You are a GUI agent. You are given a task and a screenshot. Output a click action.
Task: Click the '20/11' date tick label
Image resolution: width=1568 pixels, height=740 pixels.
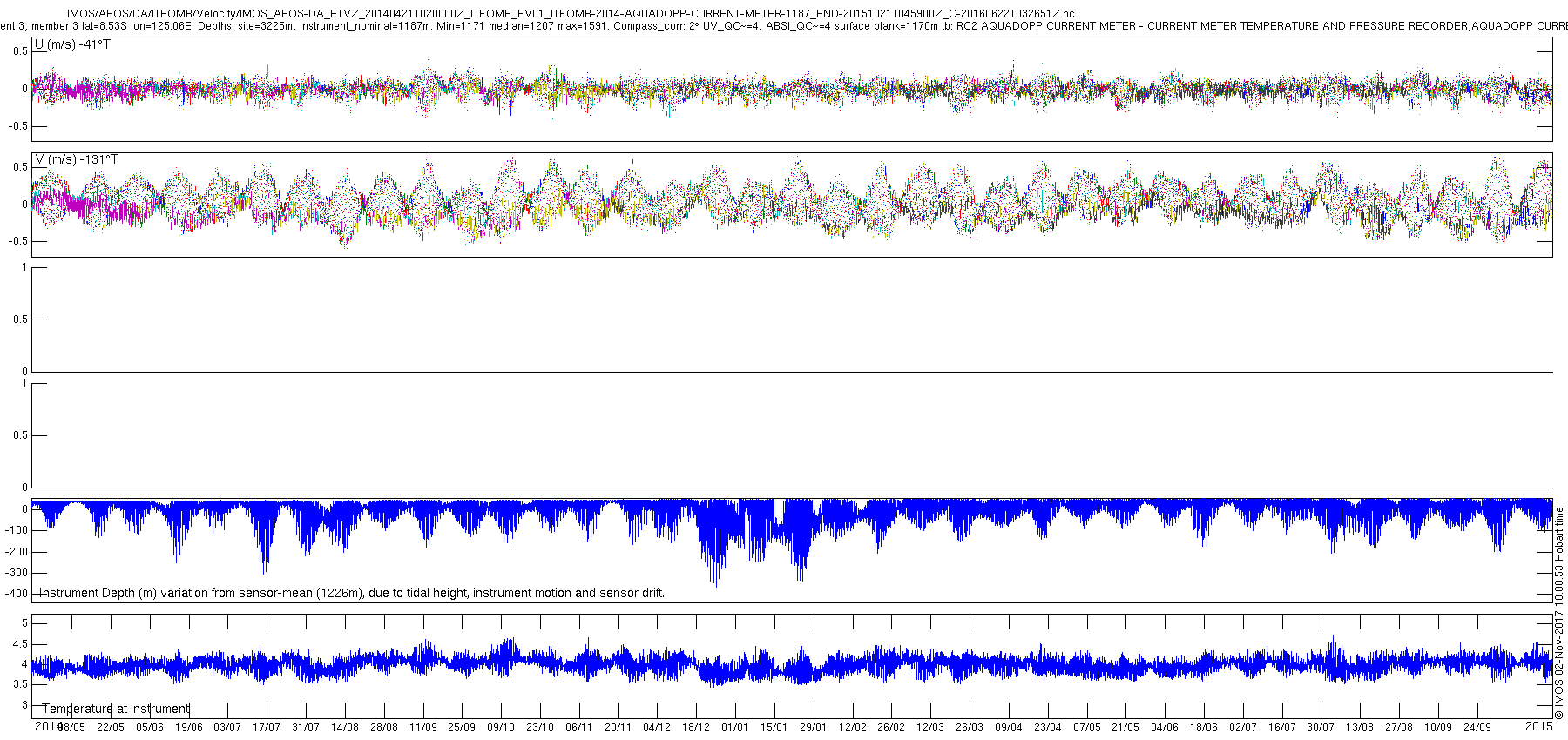click(618, 728)
